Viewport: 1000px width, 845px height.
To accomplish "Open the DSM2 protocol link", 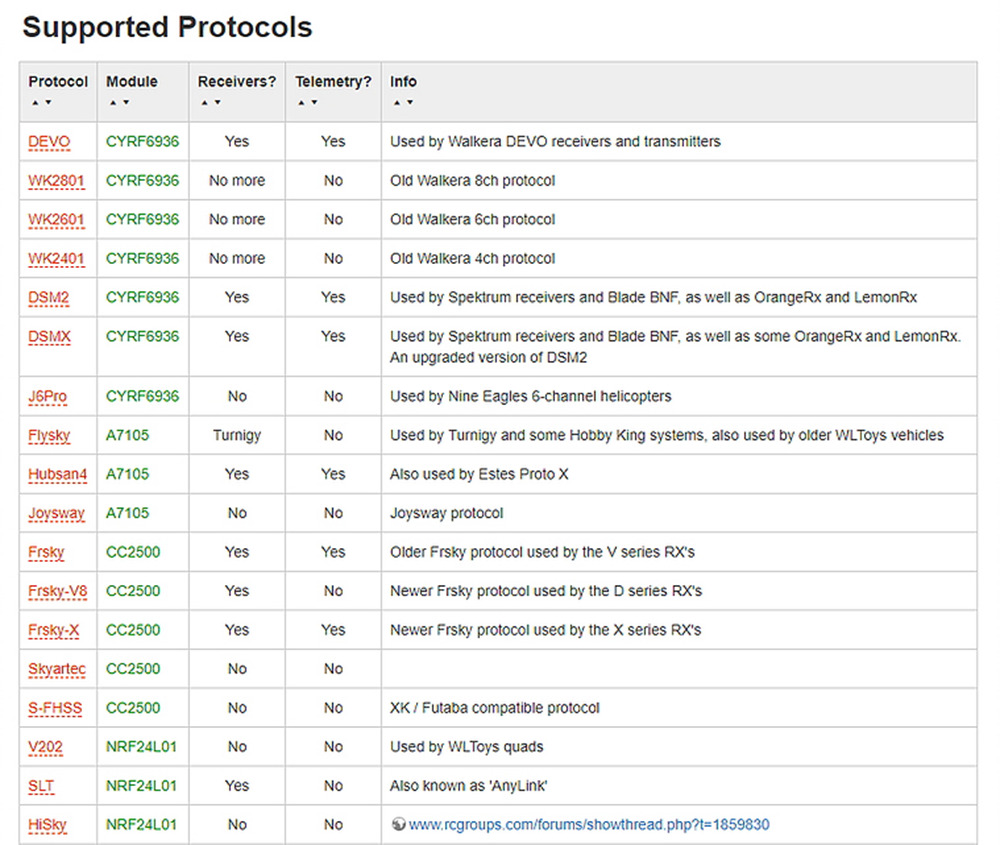I will tap(48, 297).
